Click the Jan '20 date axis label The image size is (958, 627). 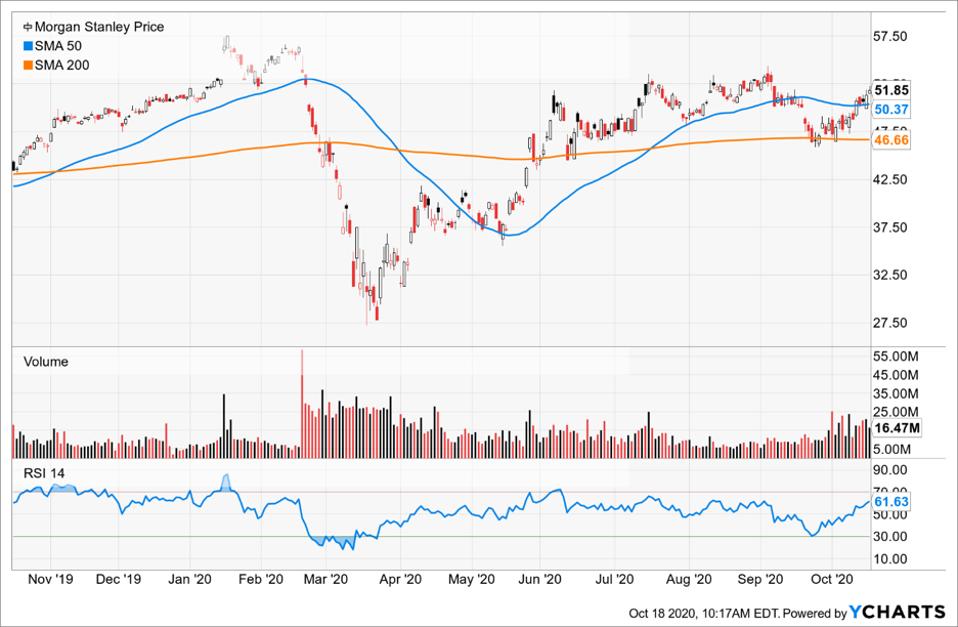pos(189,579)
